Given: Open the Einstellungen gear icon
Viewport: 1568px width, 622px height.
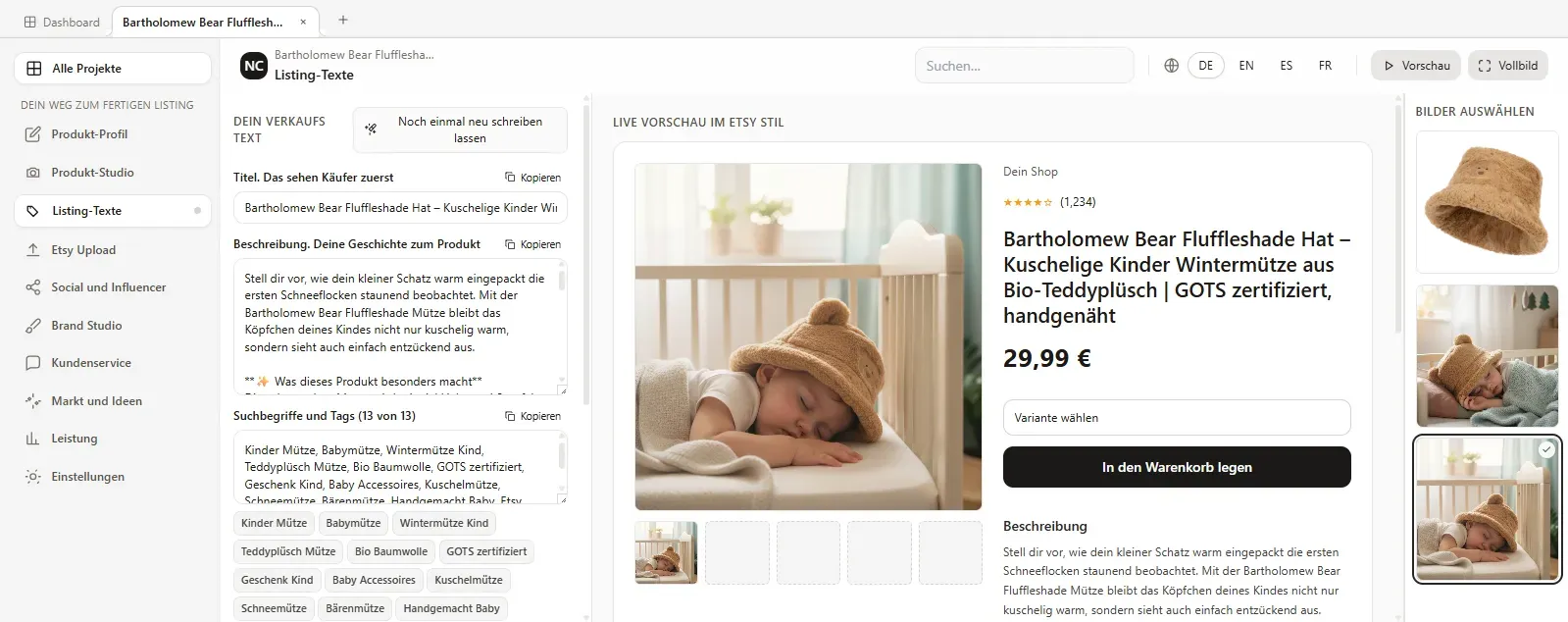Looking at the screenshot, I should click(33, 477).
